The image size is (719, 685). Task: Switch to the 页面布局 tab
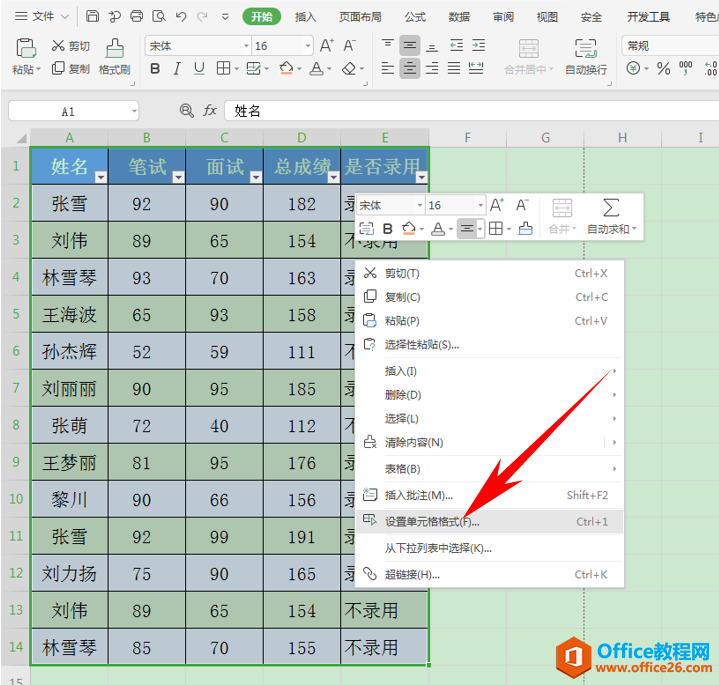click(360, 17)
